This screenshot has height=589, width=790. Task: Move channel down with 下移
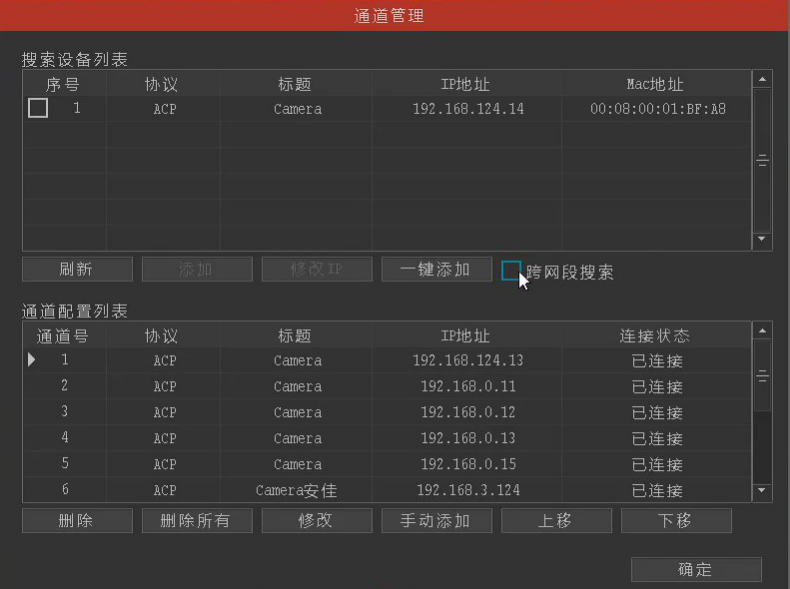(676, 520)
